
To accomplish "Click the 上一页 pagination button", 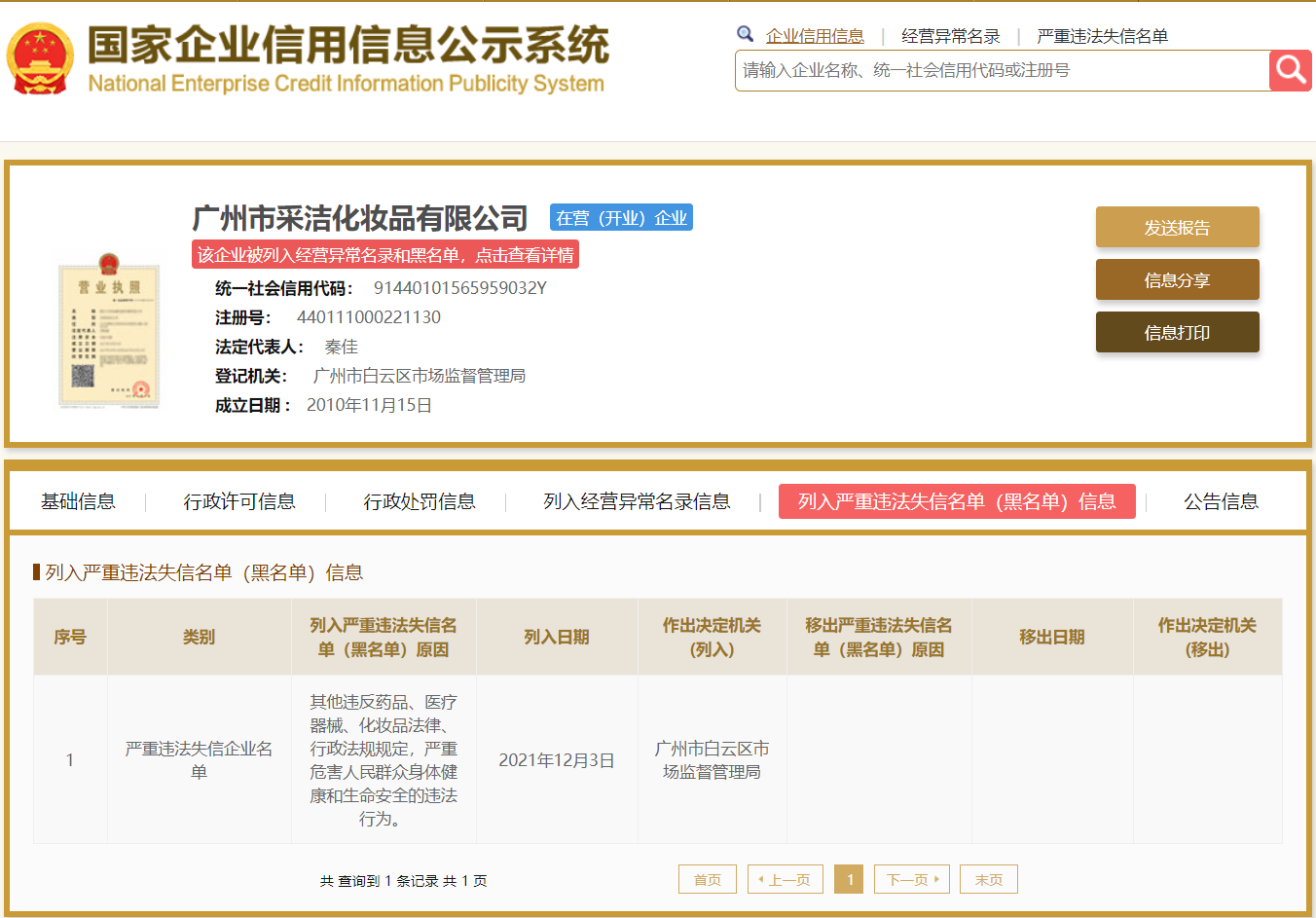I will (x=786, y=879).
